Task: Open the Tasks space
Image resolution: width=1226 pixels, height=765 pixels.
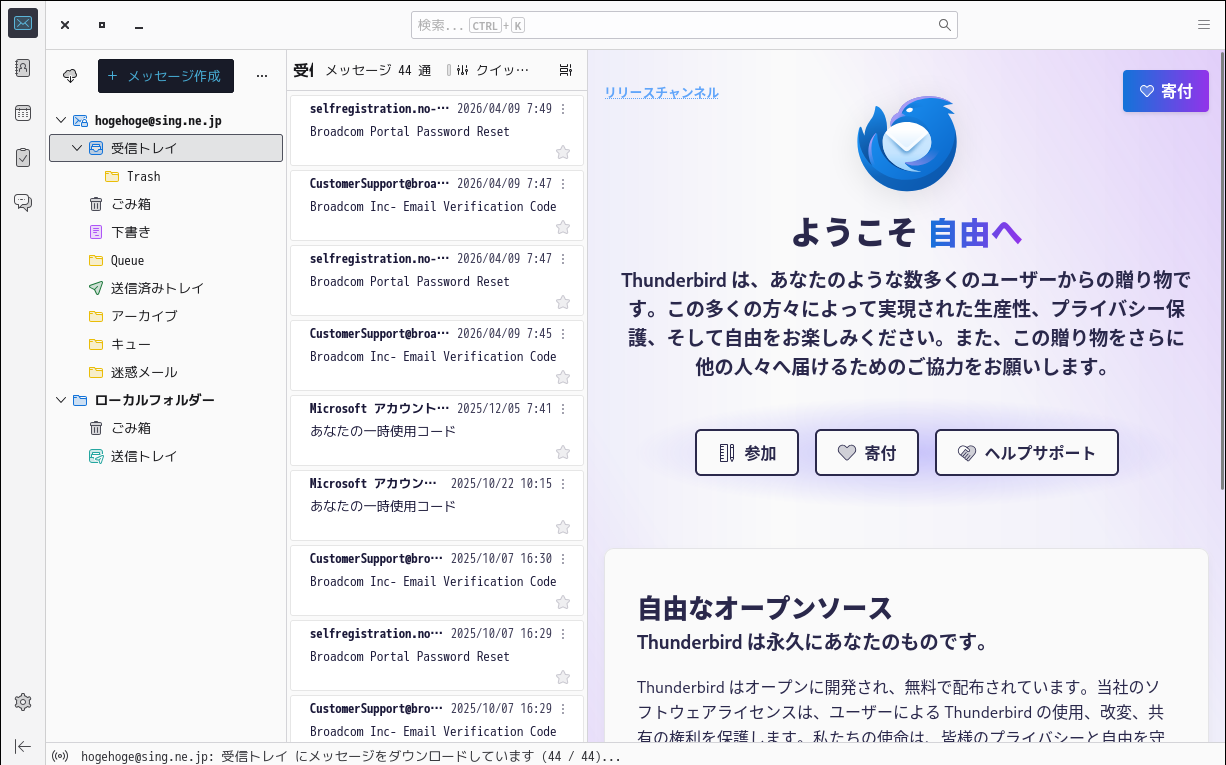Action: click(x=23, y=157)
